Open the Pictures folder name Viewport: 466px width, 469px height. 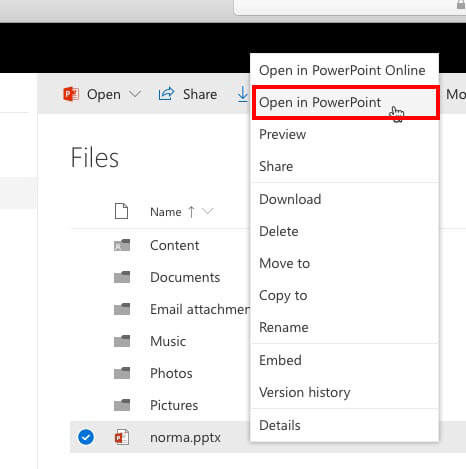(x=174, y=406)
